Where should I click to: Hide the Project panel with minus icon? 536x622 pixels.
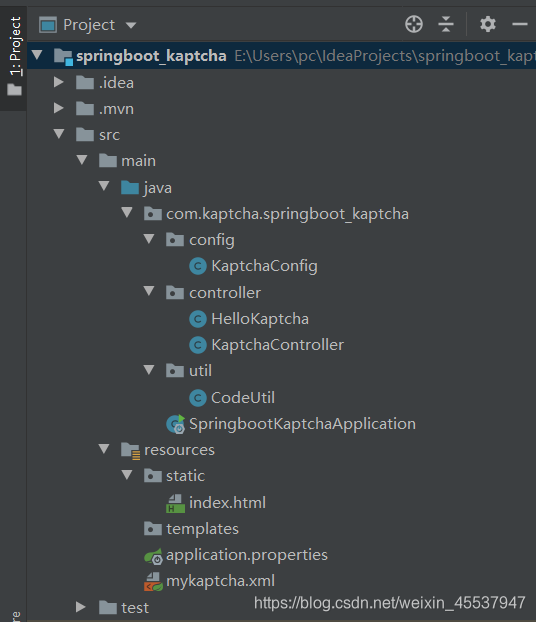519,24
